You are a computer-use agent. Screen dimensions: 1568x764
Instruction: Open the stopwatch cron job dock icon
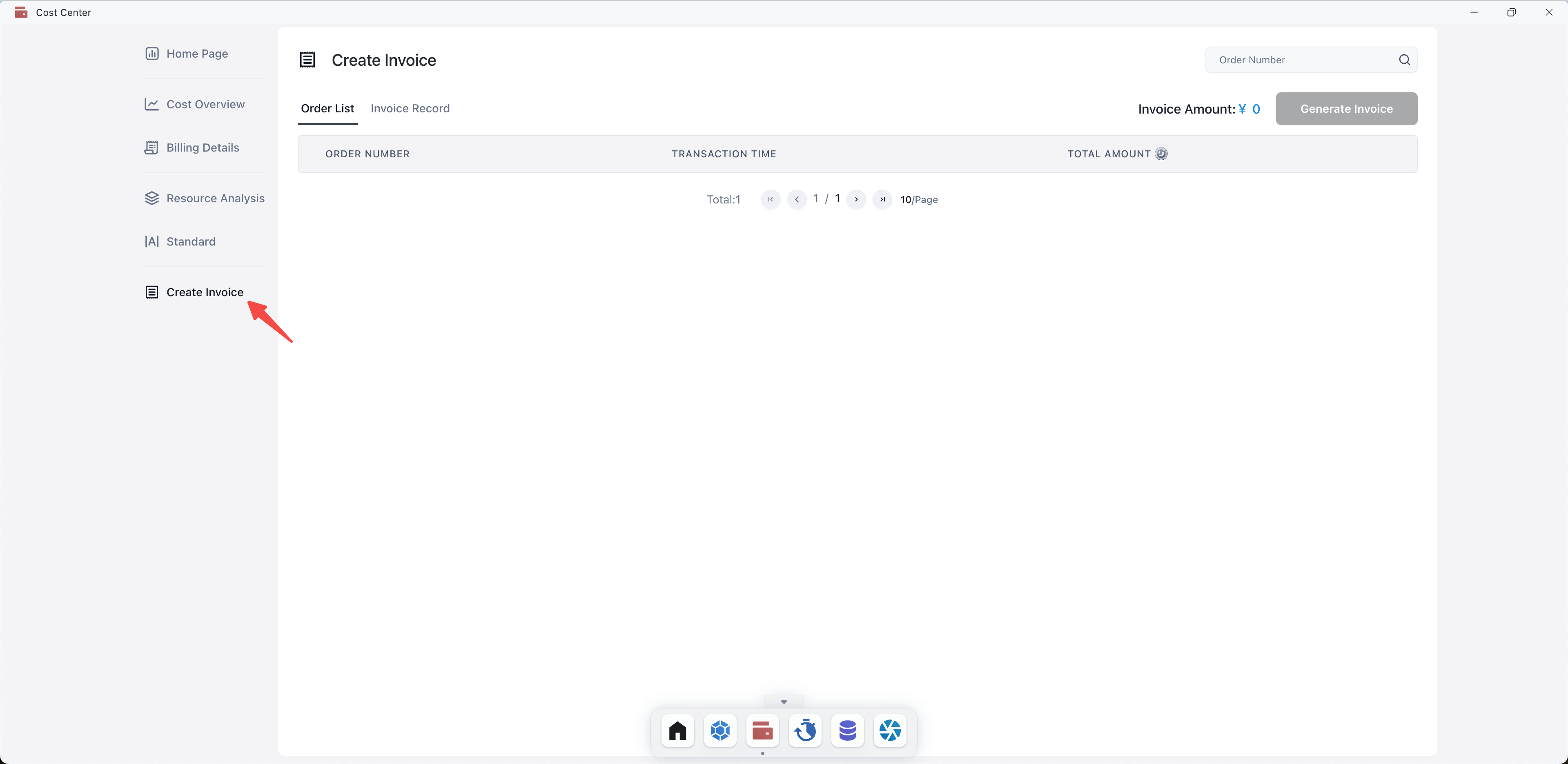click(805, 730)
